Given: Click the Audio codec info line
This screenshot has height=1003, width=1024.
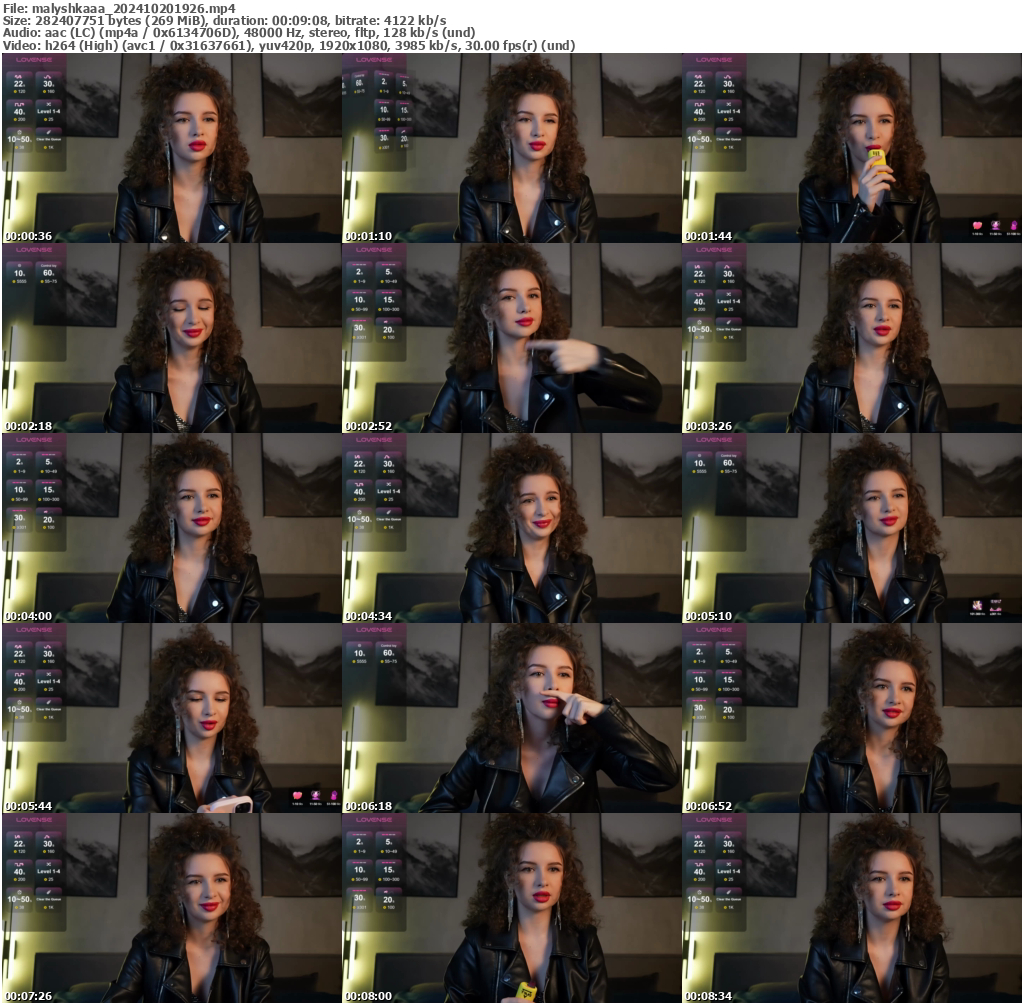Looking at the screenshot, I should pos(240,32).
